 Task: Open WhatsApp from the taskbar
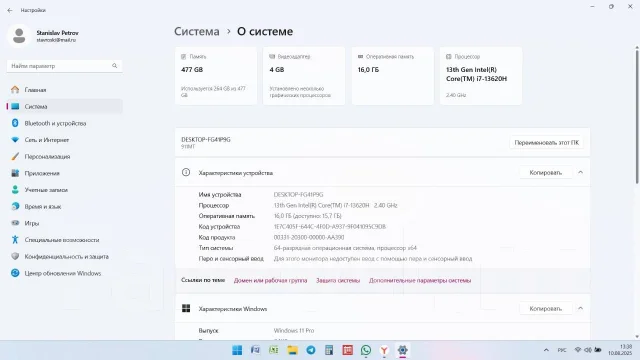(366, 350)
